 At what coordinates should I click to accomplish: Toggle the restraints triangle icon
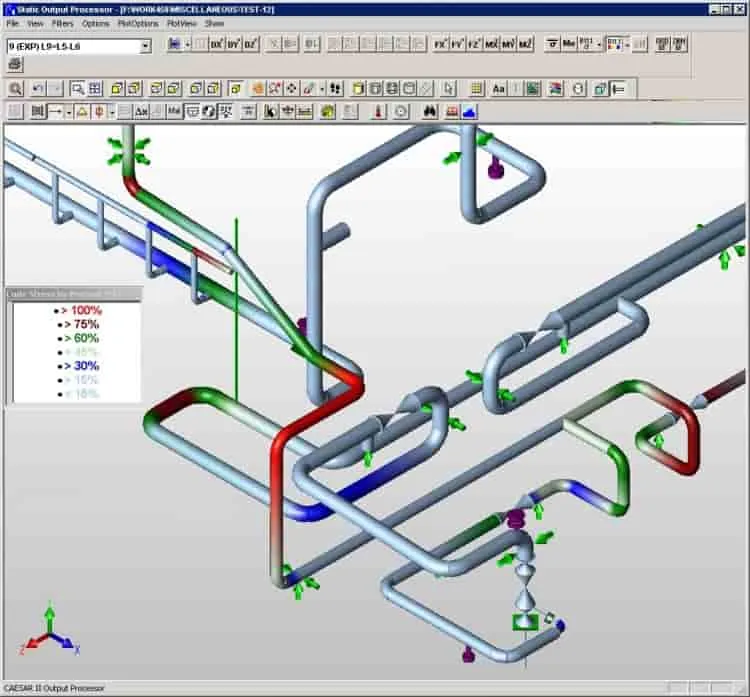pos(82,112)
